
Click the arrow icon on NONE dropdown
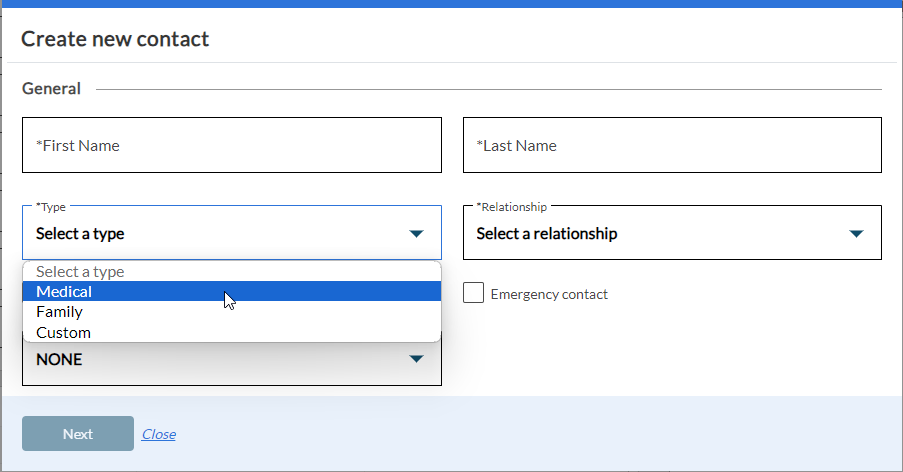[x=417, y=359]
